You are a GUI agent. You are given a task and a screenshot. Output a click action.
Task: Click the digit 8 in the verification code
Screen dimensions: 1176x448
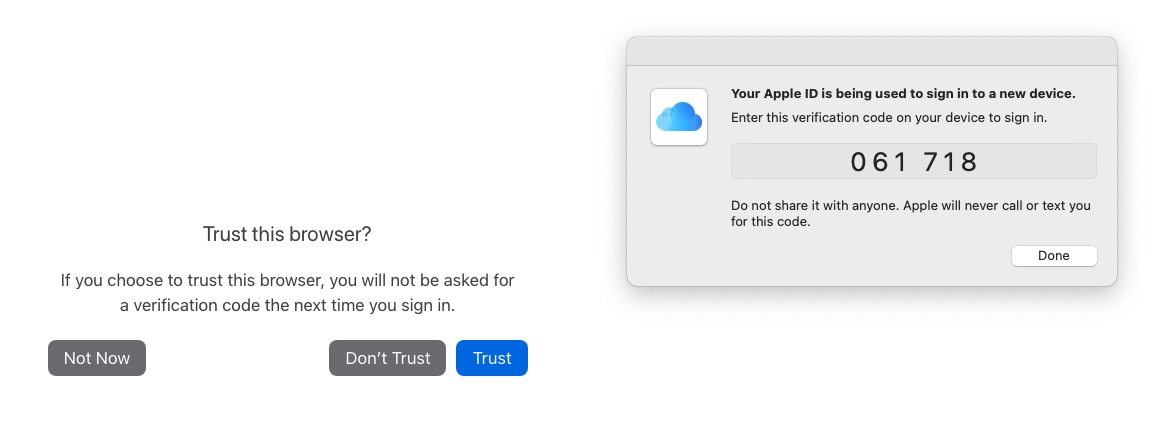click(x=968, y=162)
